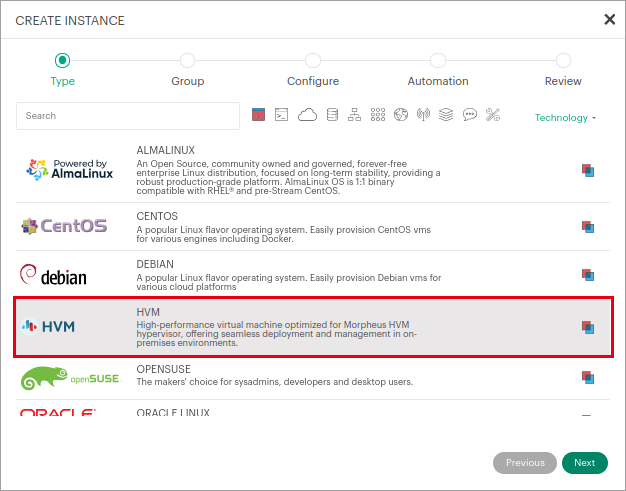Jump to the Automation wizard step
Image resolution: width=626 pixels, height=491 pixels.
click(x=438, y=81)
